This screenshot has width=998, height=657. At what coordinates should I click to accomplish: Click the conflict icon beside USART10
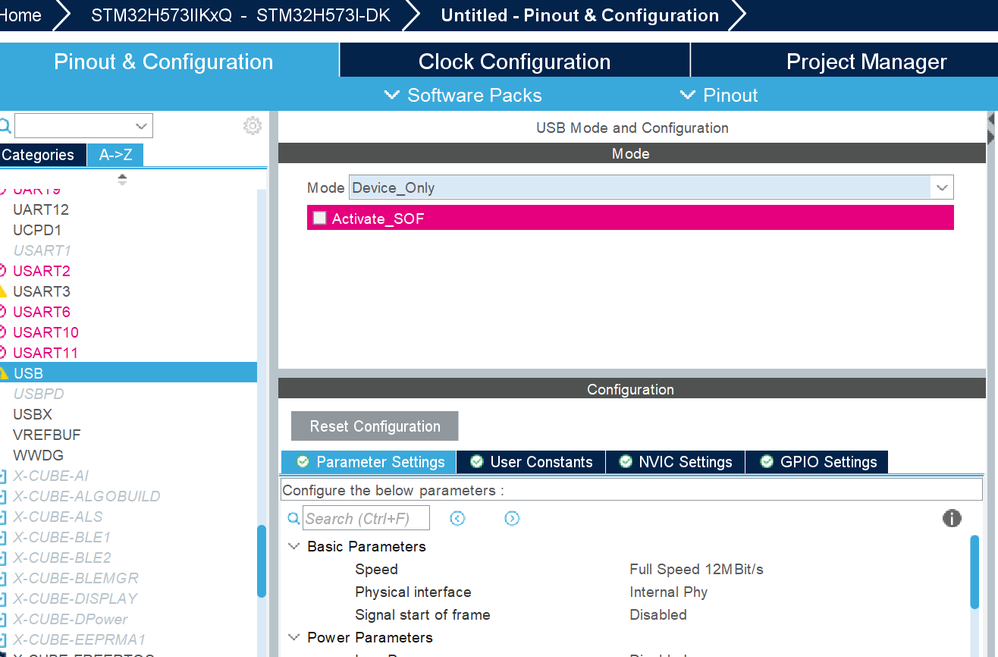[x=3, y=332]
